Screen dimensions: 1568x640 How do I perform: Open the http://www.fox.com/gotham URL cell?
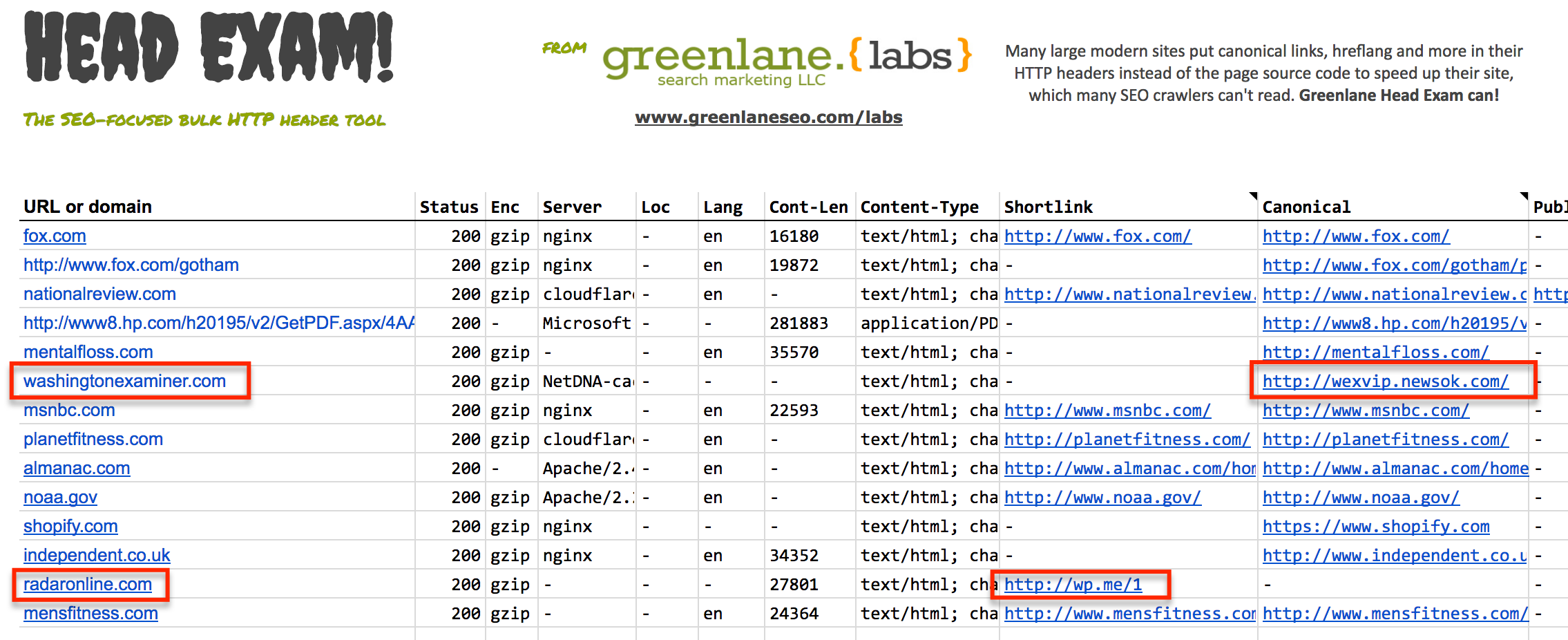tap(131, 265)
